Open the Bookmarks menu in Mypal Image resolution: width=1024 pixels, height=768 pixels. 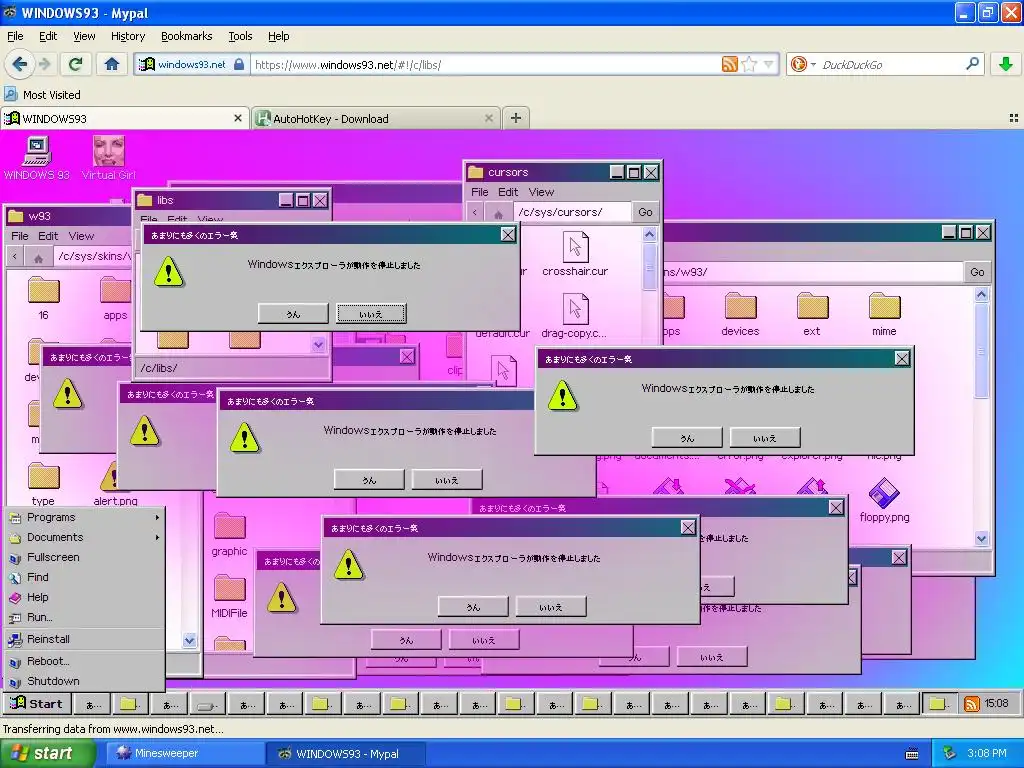pos(187,36)
